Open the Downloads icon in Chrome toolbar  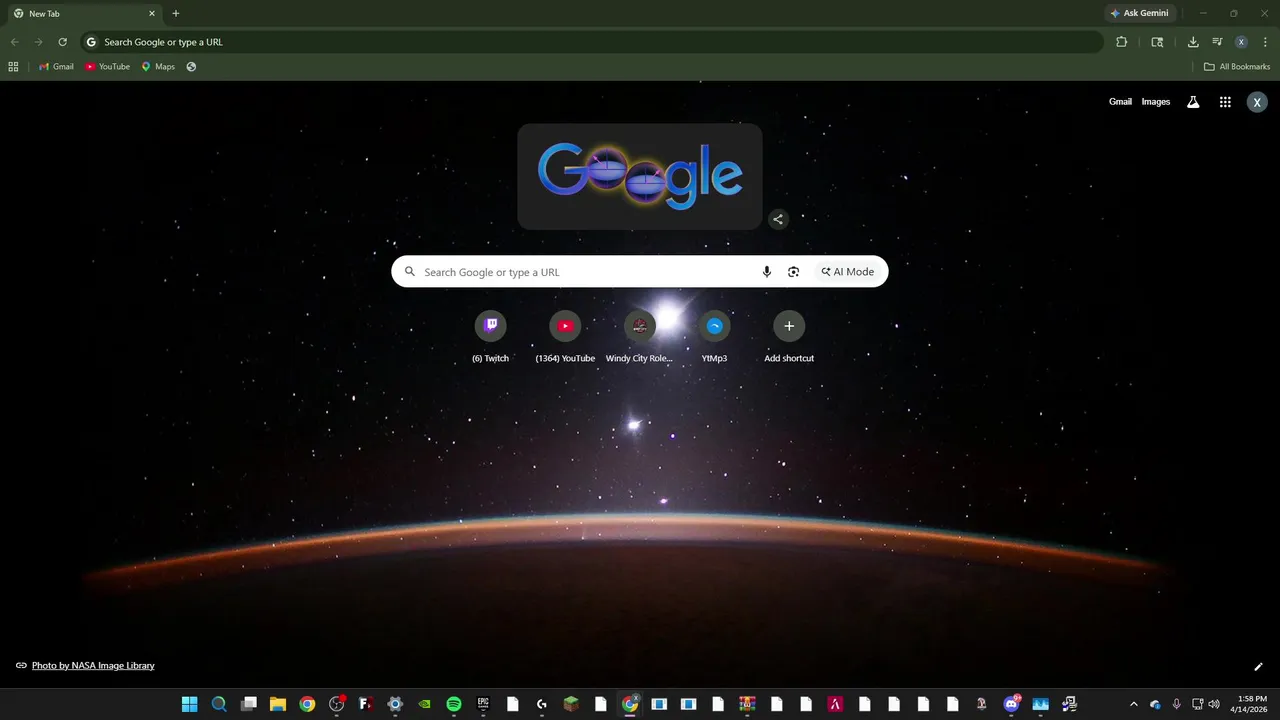click(1193, 42)
